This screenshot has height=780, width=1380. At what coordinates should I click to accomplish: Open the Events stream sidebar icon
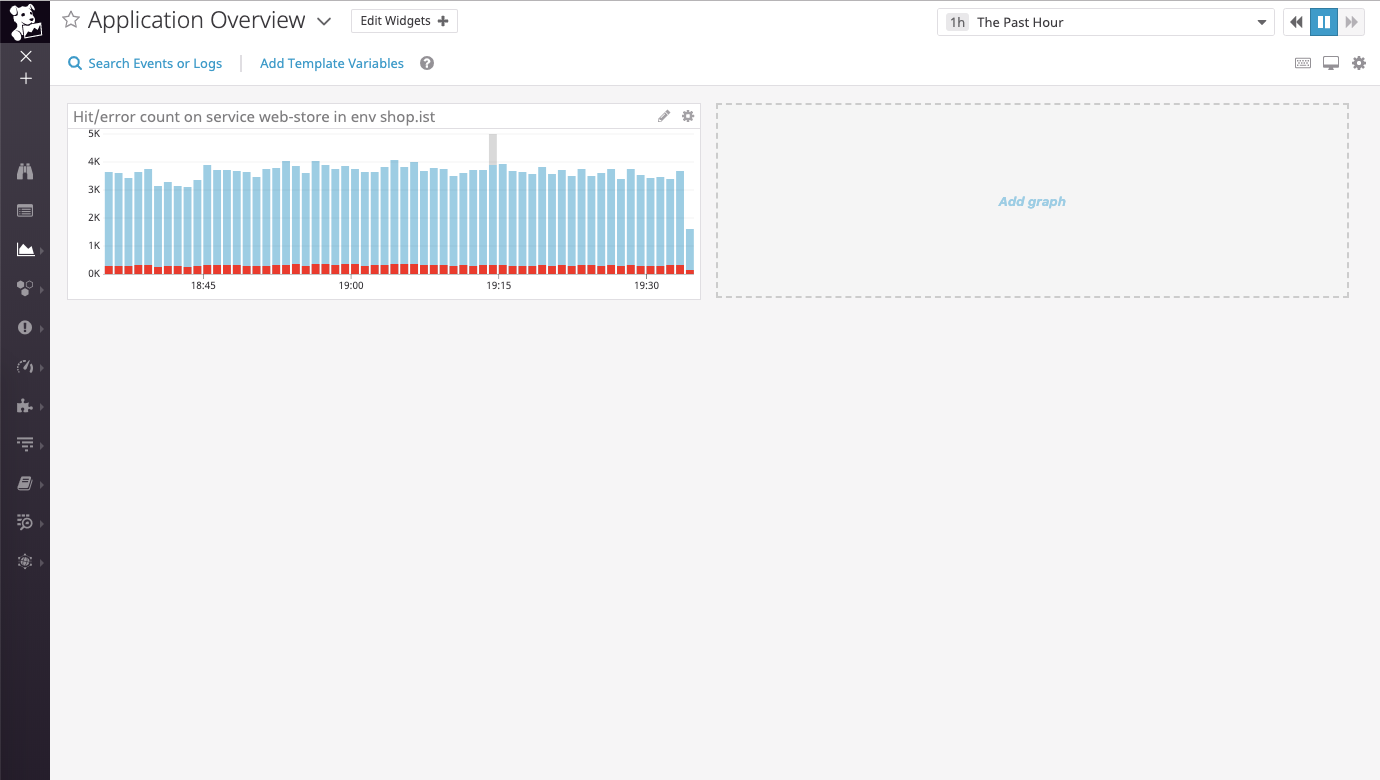pos(25,211)
